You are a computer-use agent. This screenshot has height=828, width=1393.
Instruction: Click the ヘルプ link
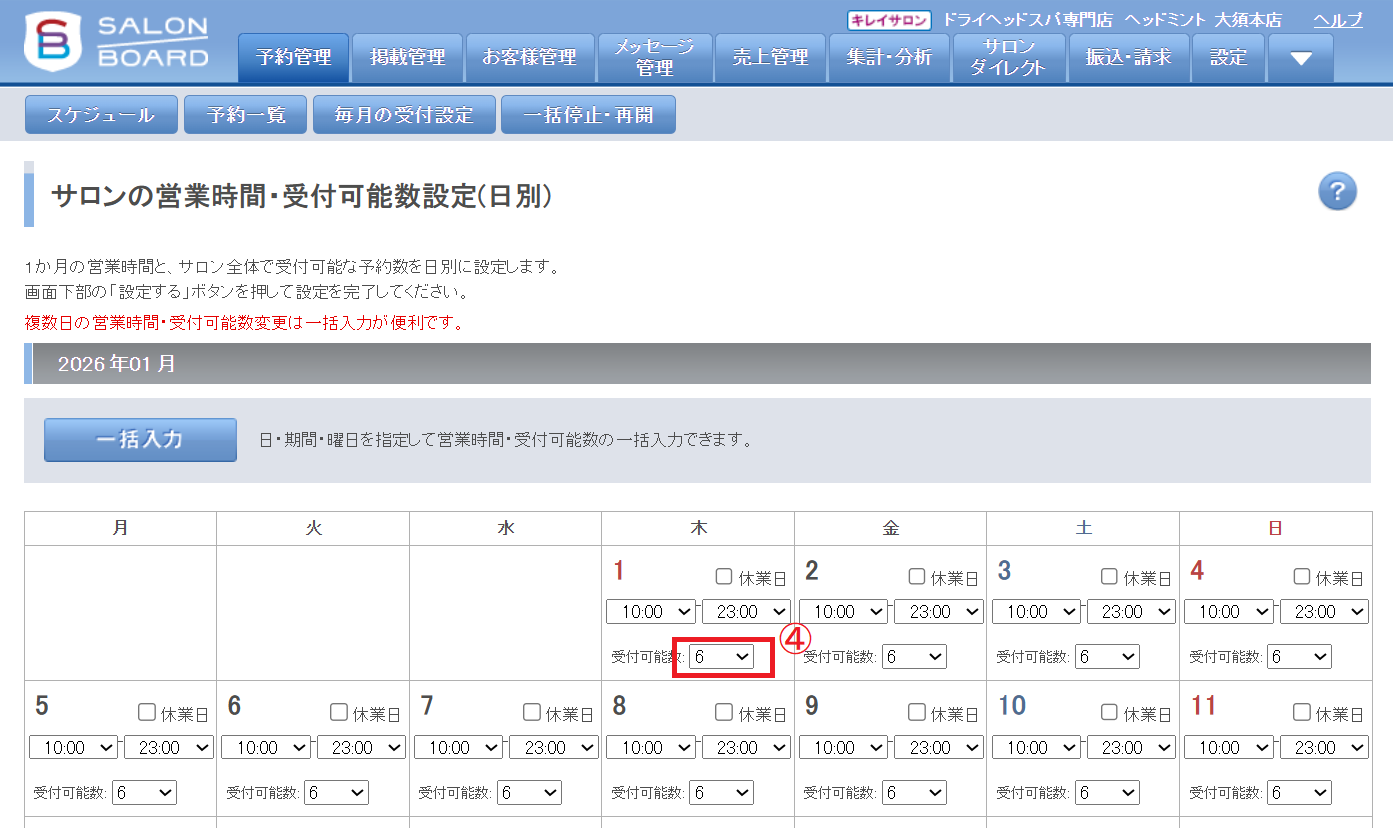[x=1337, y=20]
